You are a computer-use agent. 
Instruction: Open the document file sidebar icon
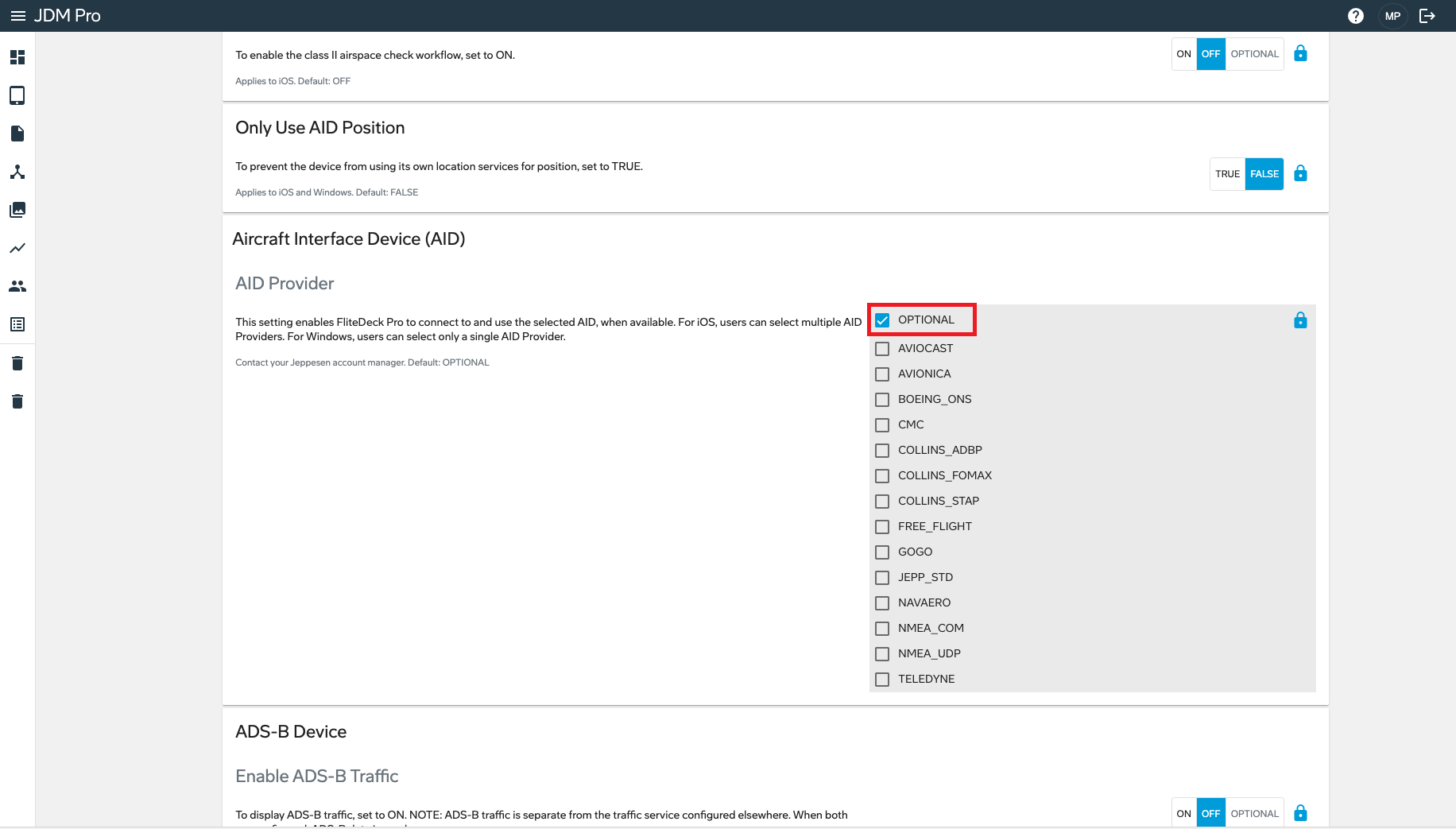17,134
